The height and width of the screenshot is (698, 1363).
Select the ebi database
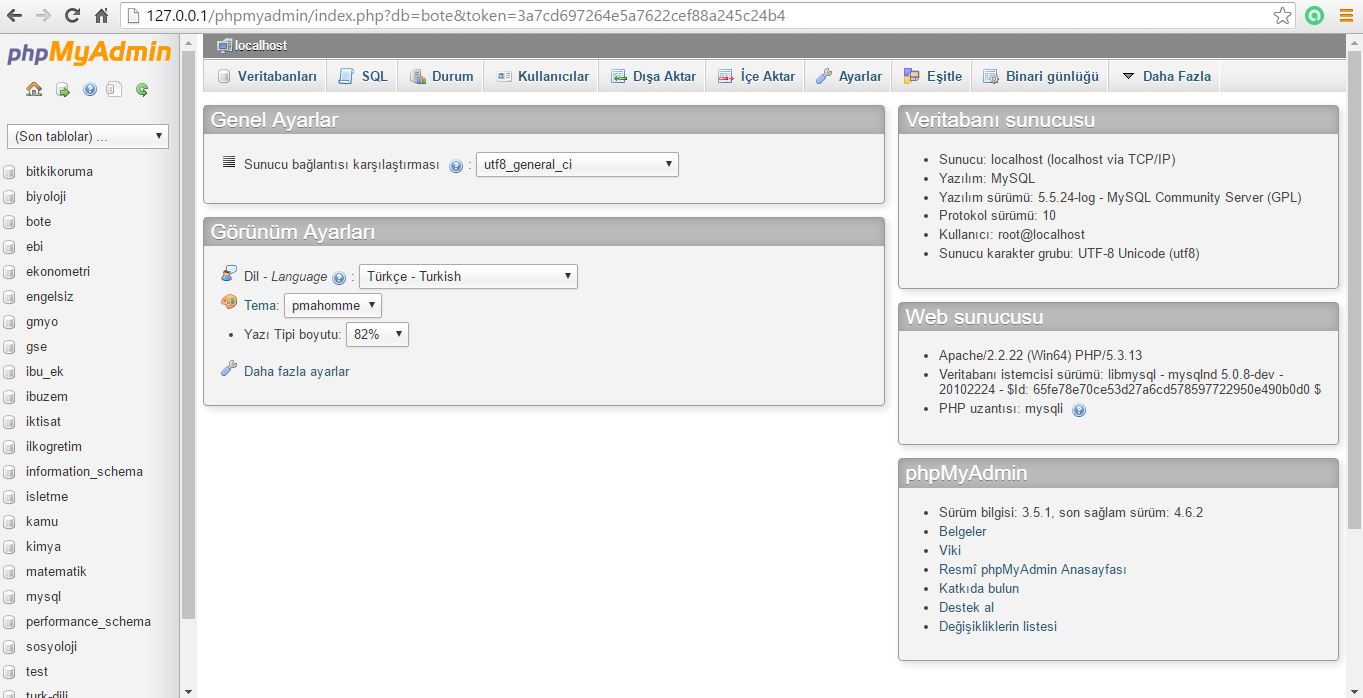pyautogui.click(x=34, y=246)
